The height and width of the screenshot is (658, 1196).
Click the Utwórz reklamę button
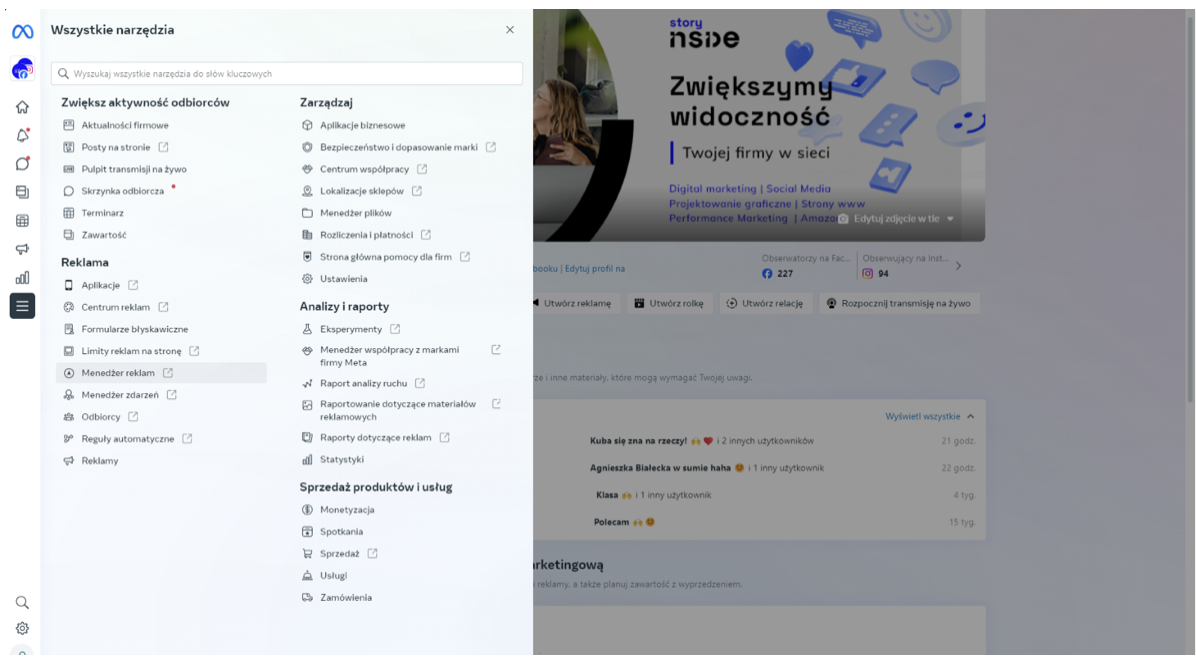(x=577, y=303)
